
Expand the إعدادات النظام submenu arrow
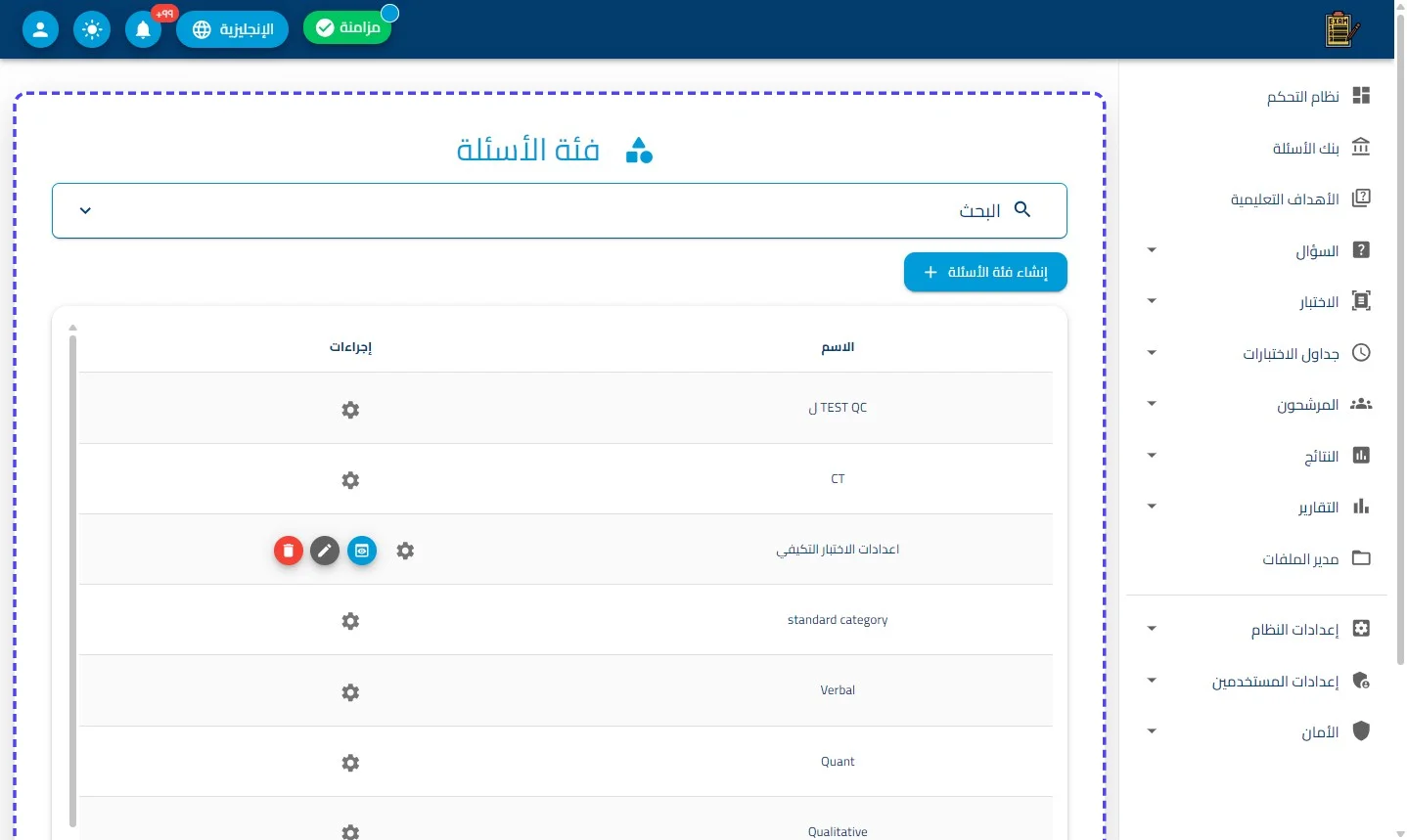coord(1152,629)
